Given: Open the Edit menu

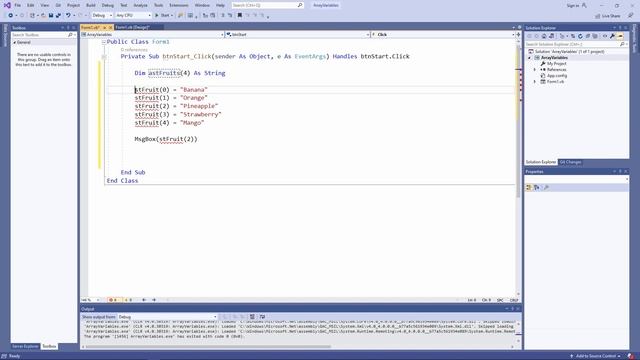Looking at the screenshot, I should point(31,5).
